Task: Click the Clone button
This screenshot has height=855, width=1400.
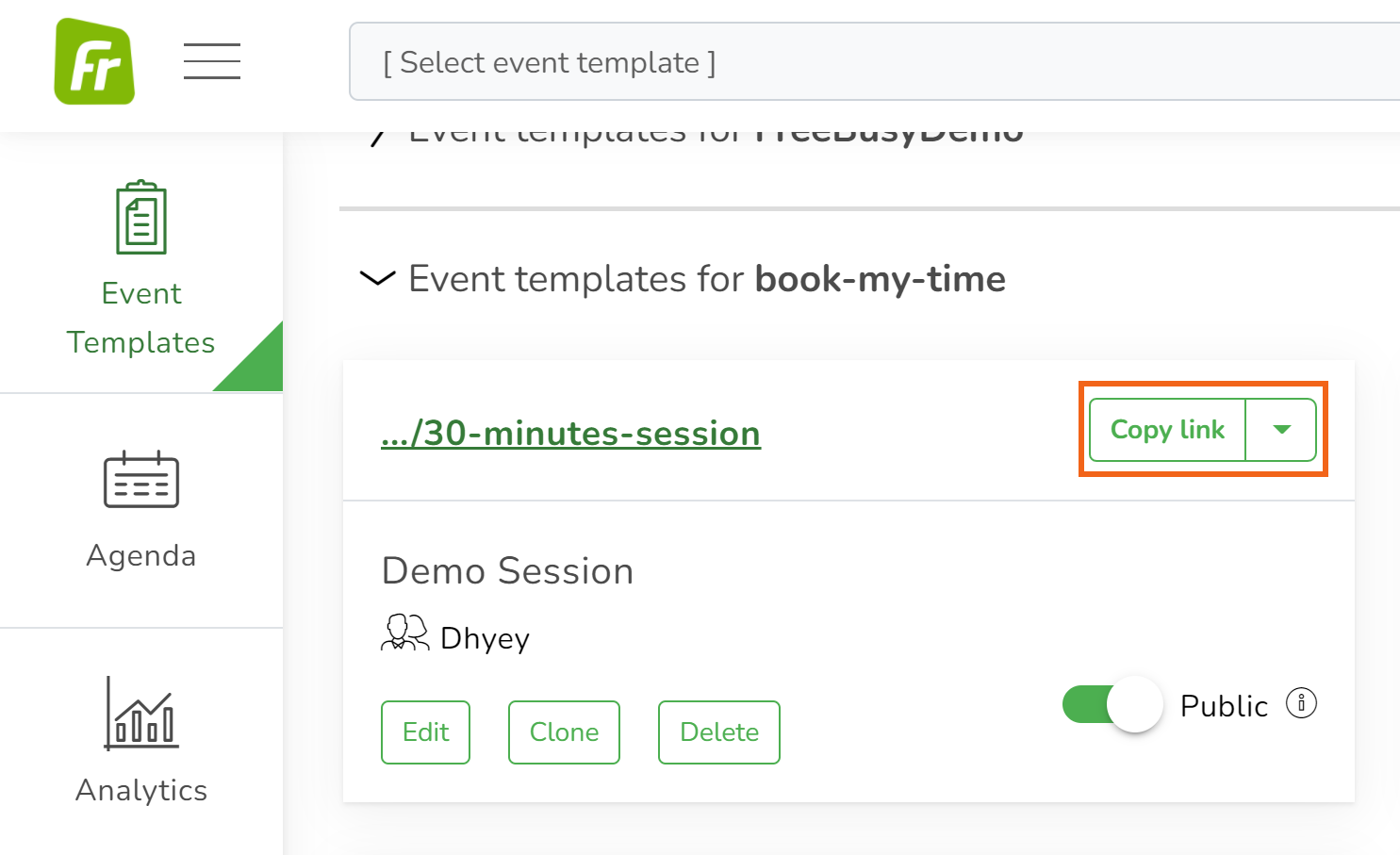Action: [564, 732]
